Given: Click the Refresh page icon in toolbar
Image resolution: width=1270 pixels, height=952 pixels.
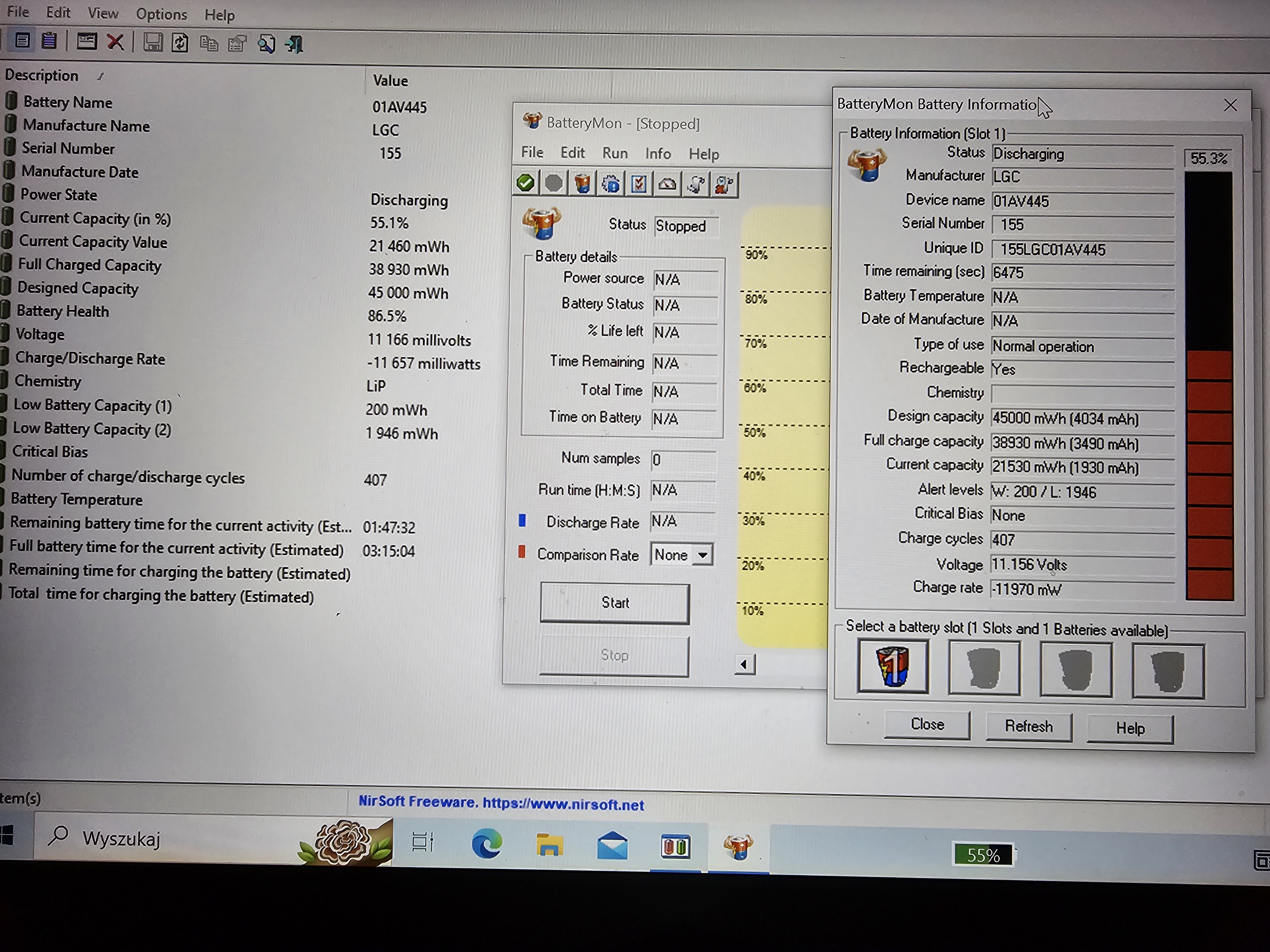Looking at the screenshot, I should 180,43.
